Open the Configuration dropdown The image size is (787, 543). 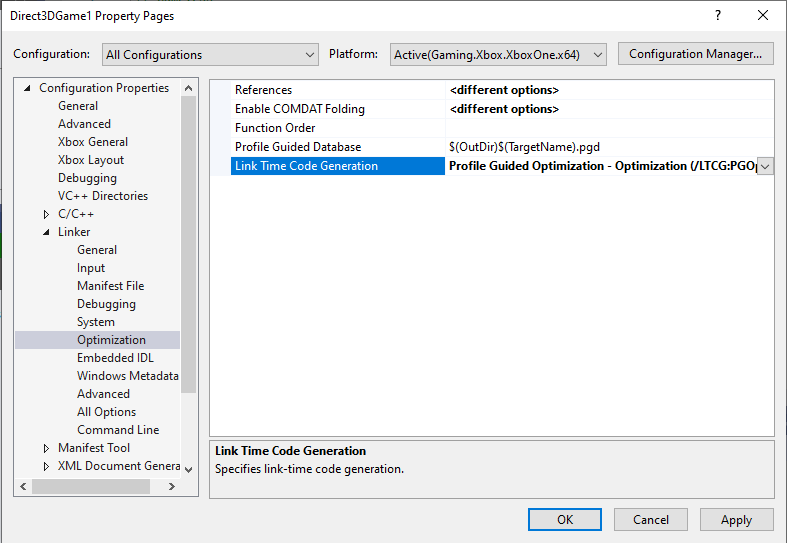[x=210, y=54]
